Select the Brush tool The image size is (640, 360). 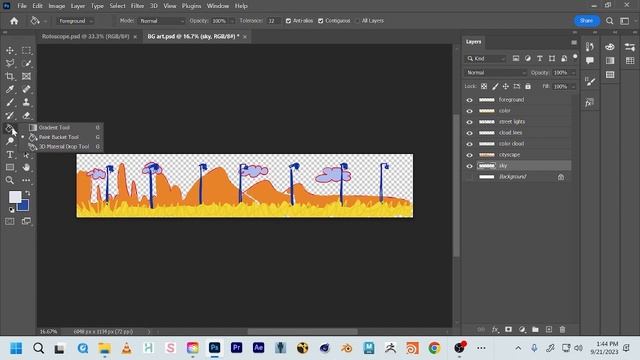10,102
